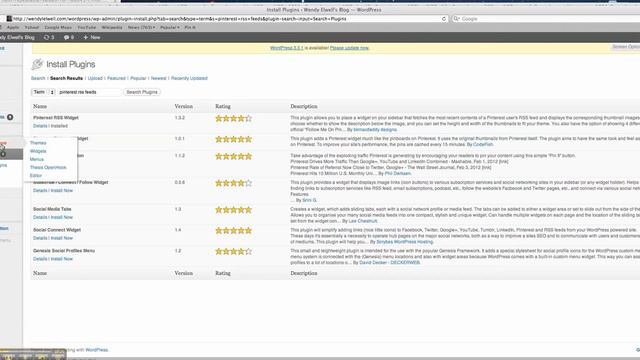
Task: Select Editor in the flyout menu
Action: [x=36, y=176]
